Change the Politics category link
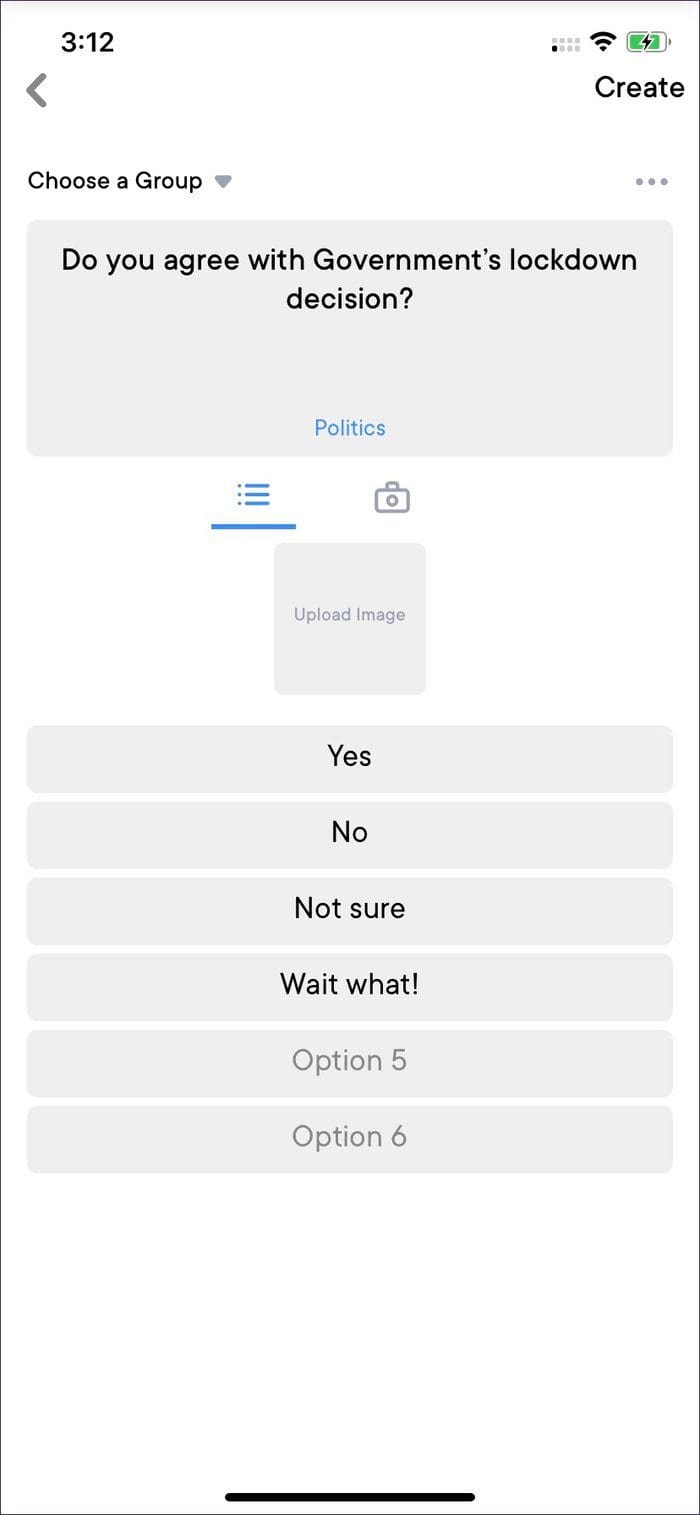The height and width of the screenshot is (1515, 700). 350,428
